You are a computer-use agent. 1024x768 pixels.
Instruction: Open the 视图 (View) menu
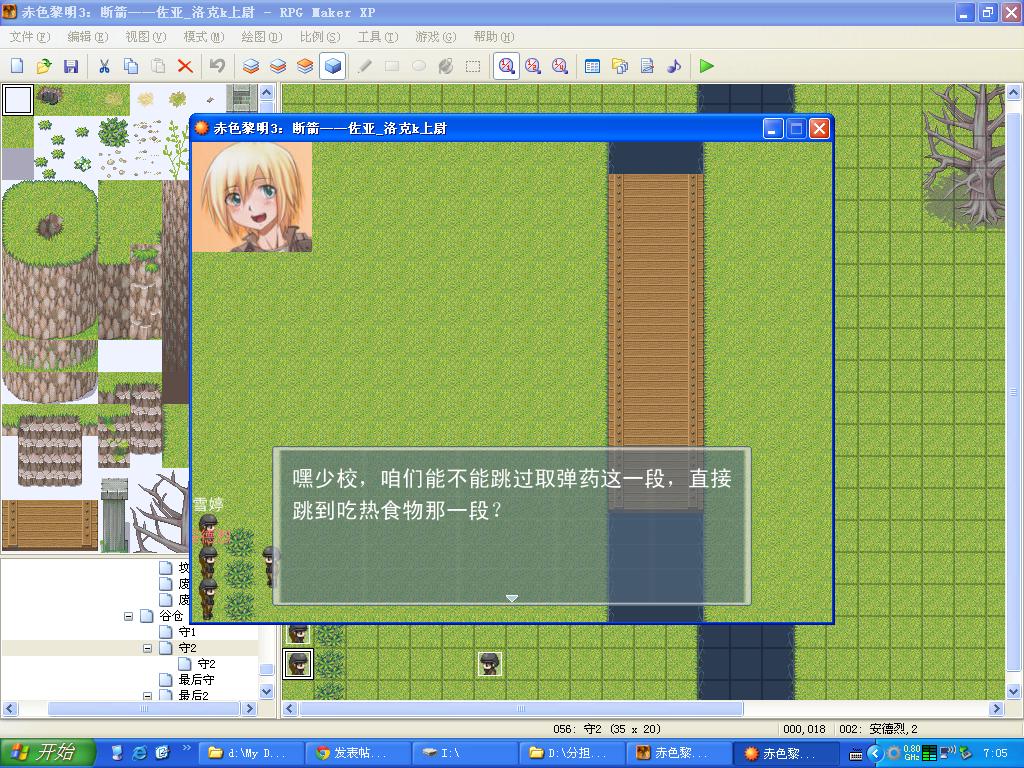click(x=146, y=37)
